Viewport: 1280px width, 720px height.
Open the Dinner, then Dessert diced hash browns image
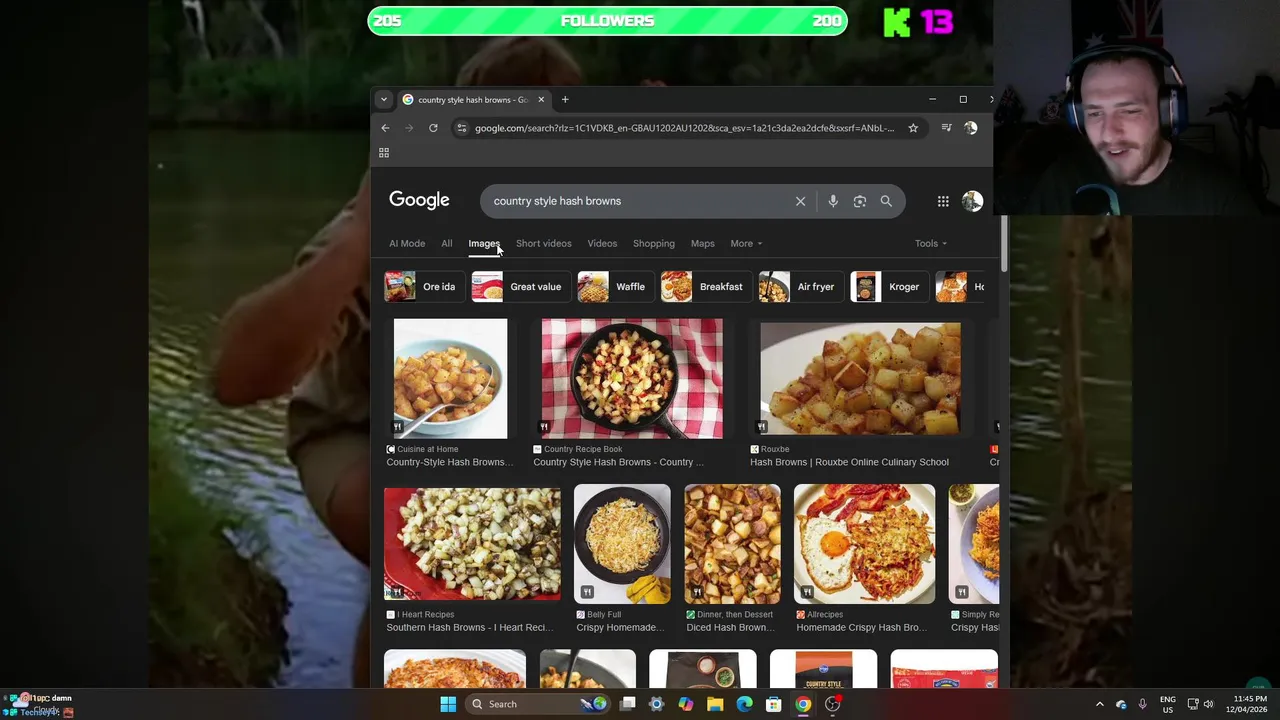click(x=732, y=544)
